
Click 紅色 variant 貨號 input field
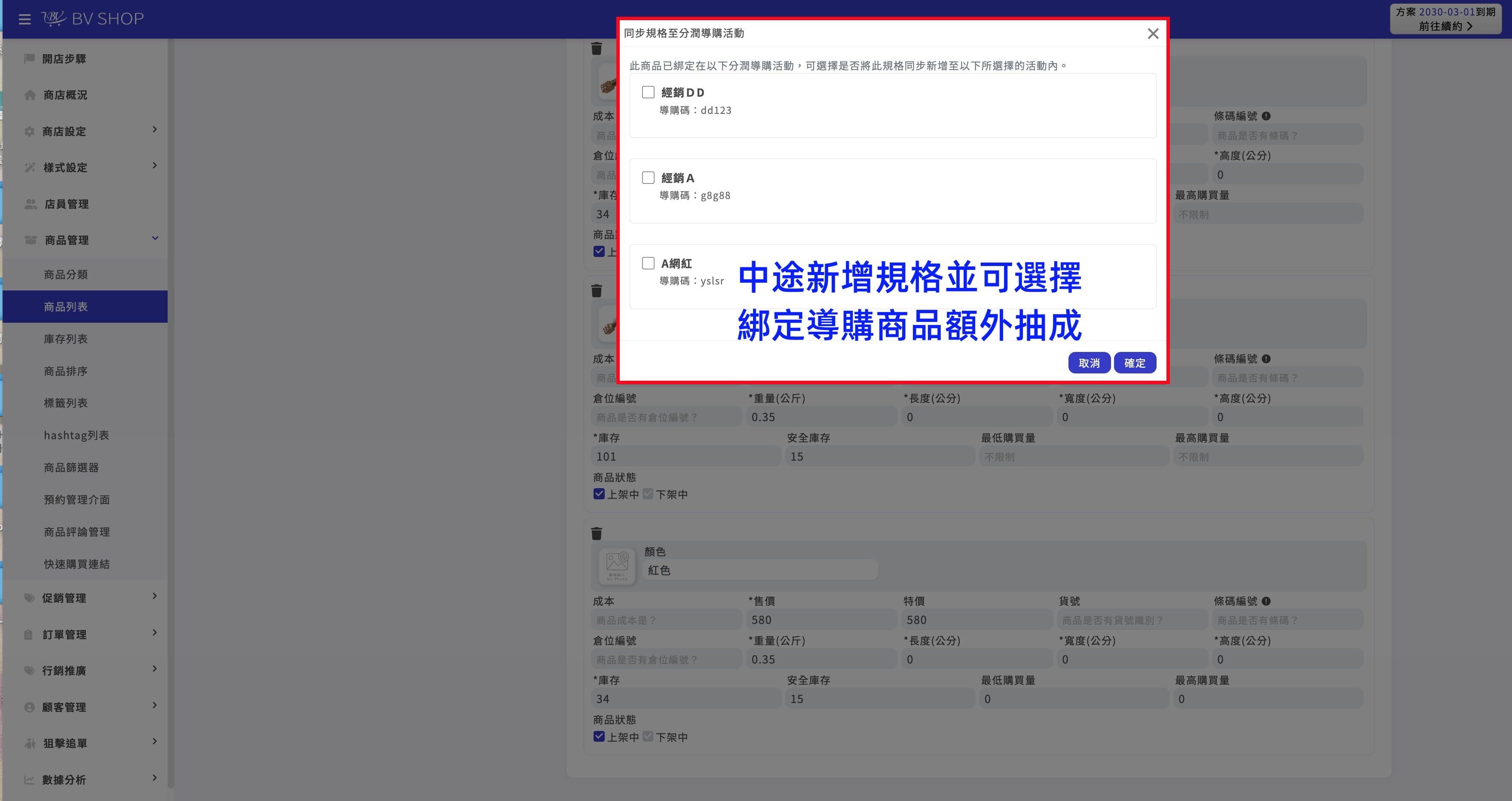coord(1132,620)
